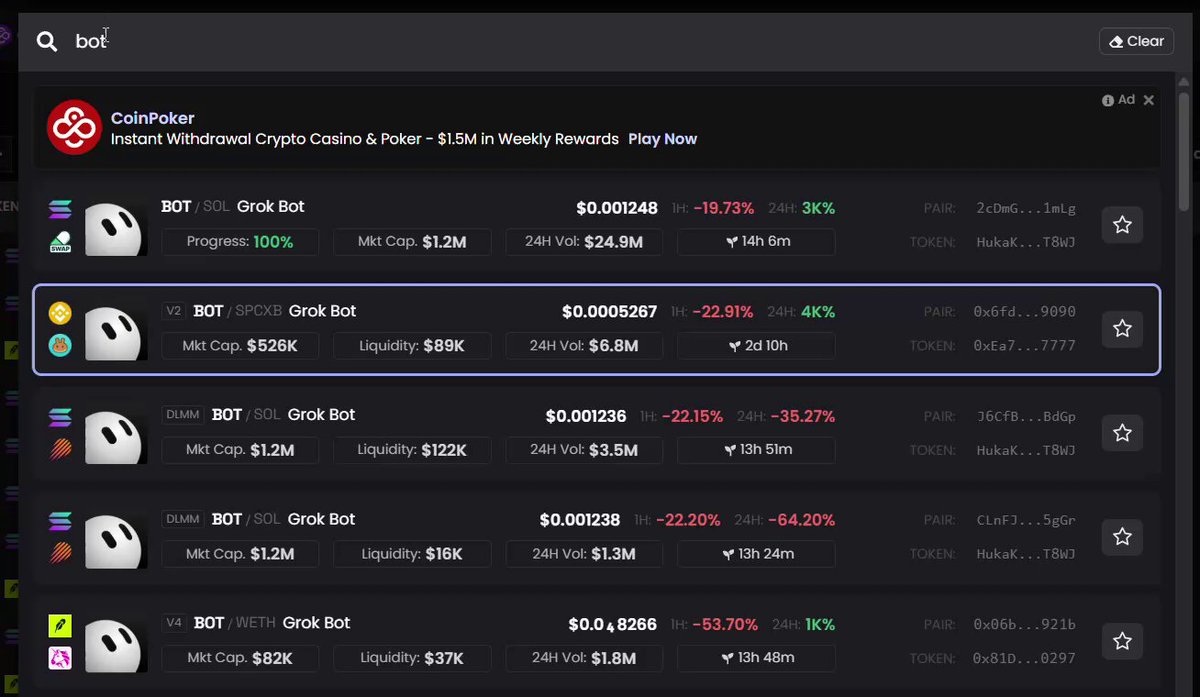
Task: Star the DLMM pair with $122K liquidity
Action: coord(1122,432)
